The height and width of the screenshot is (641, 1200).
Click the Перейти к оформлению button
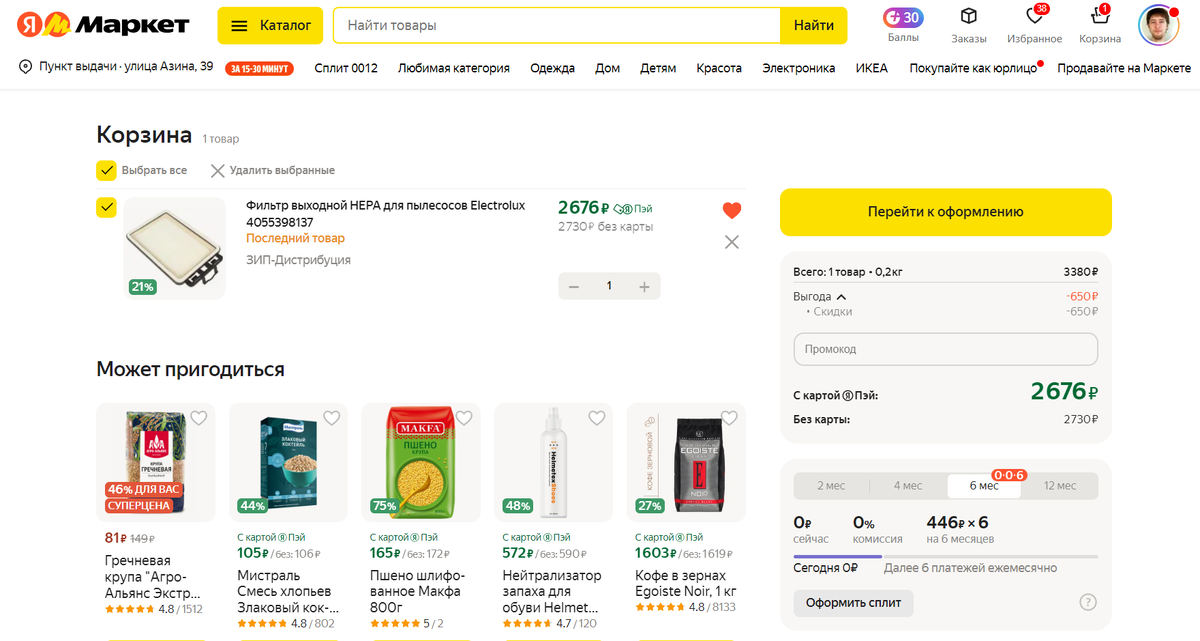click(945, 212)
